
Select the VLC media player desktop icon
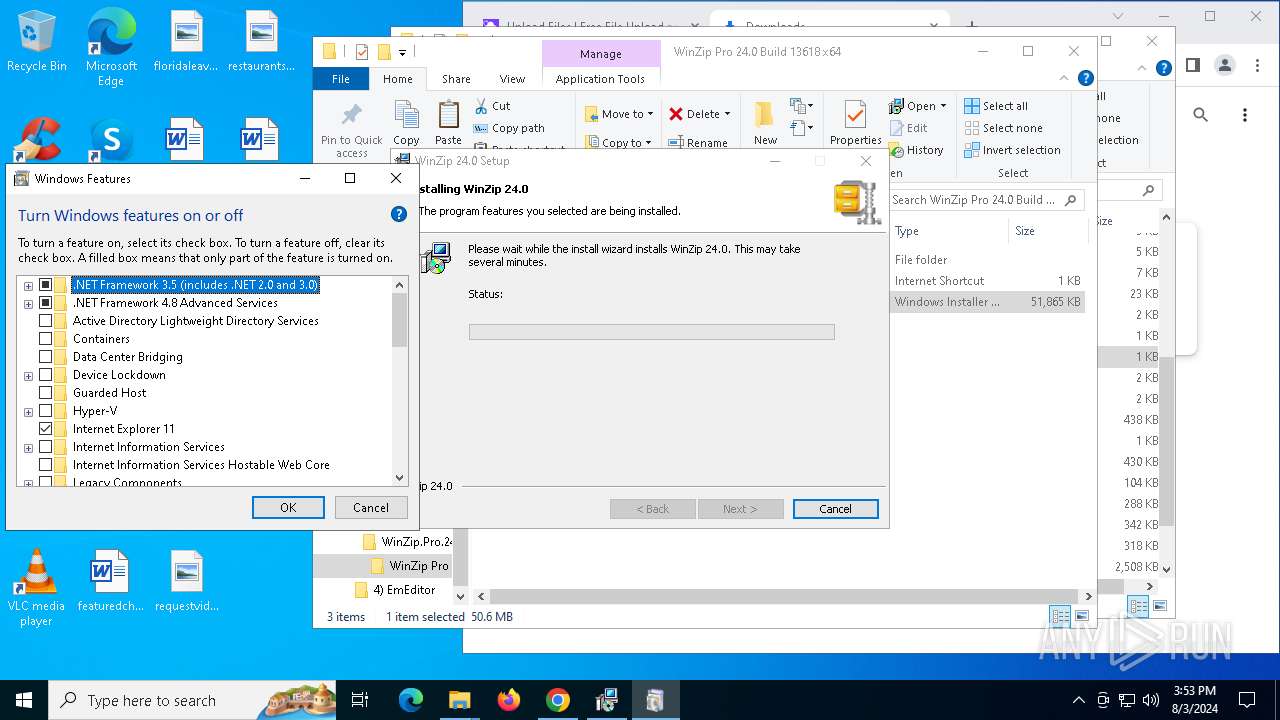tap(36, 588)
